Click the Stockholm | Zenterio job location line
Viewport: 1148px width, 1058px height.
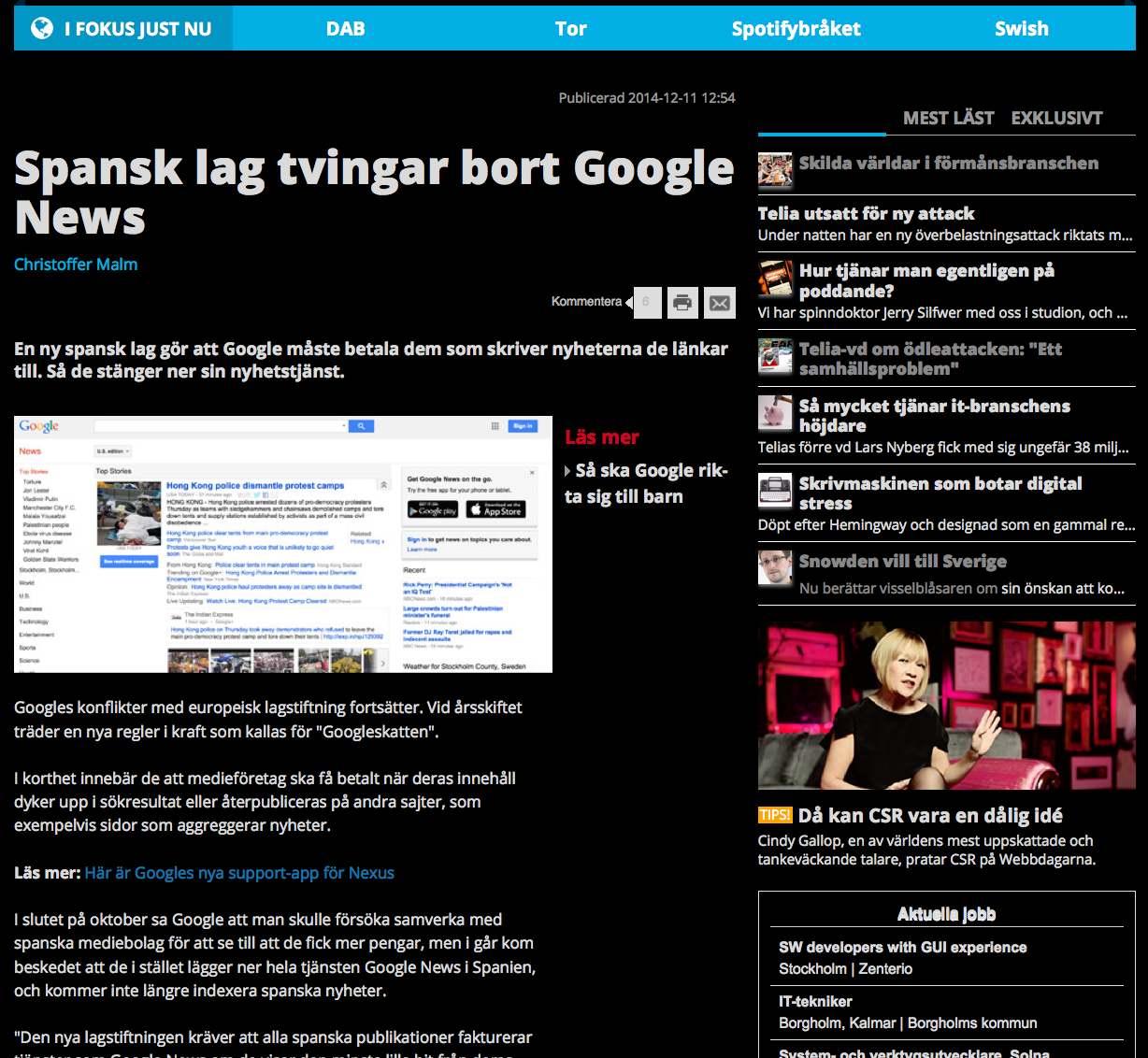click(845, 969)
